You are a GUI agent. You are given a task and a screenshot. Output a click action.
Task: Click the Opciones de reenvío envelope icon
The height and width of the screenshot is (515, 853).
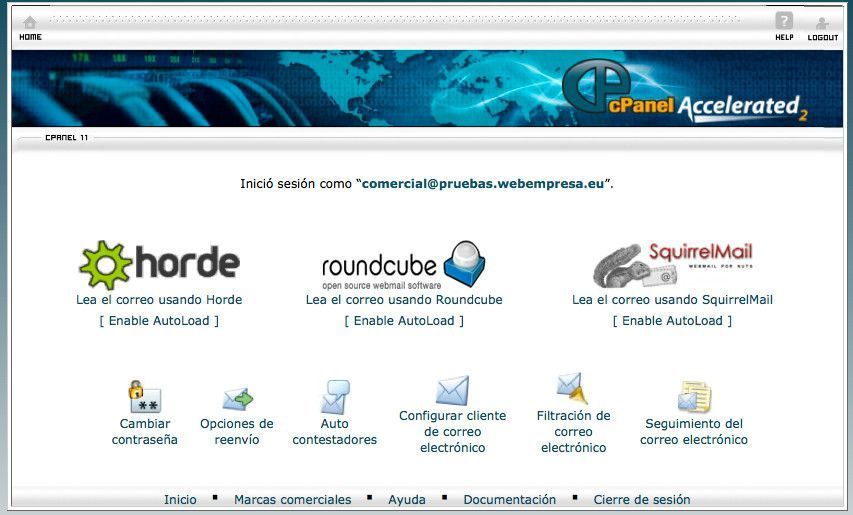click(x=238, y=400)
